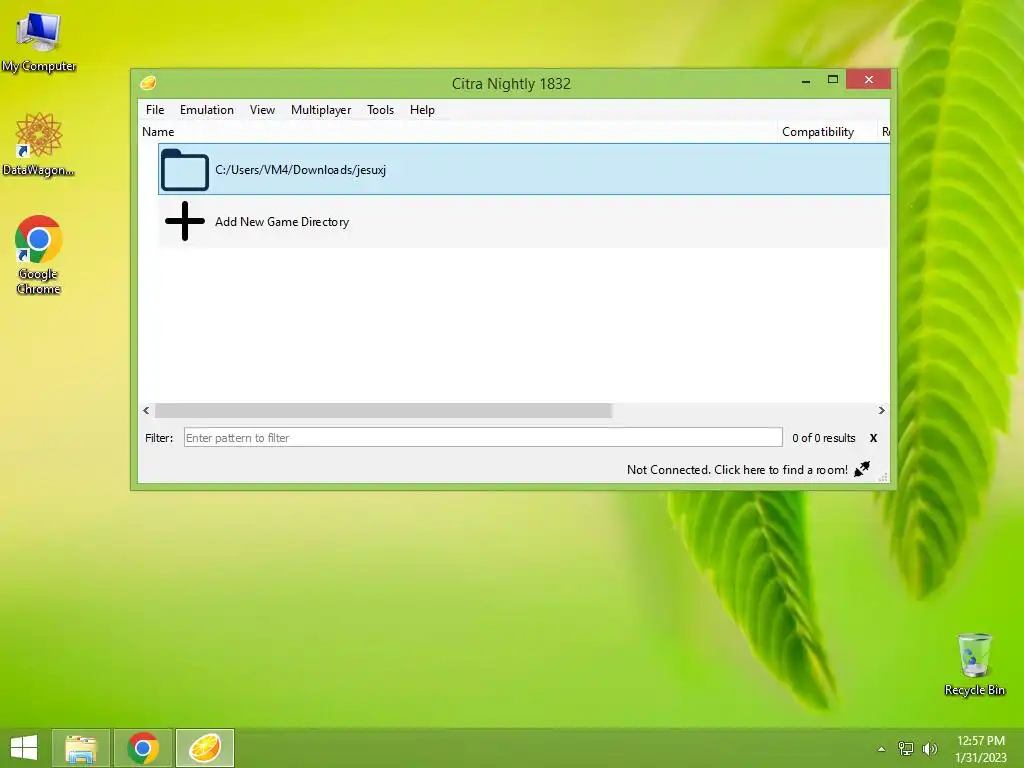Open the My Computer desktop icon
This screenshot has width=1024, height=768.
pyautogui.click(x=39, y=42)
